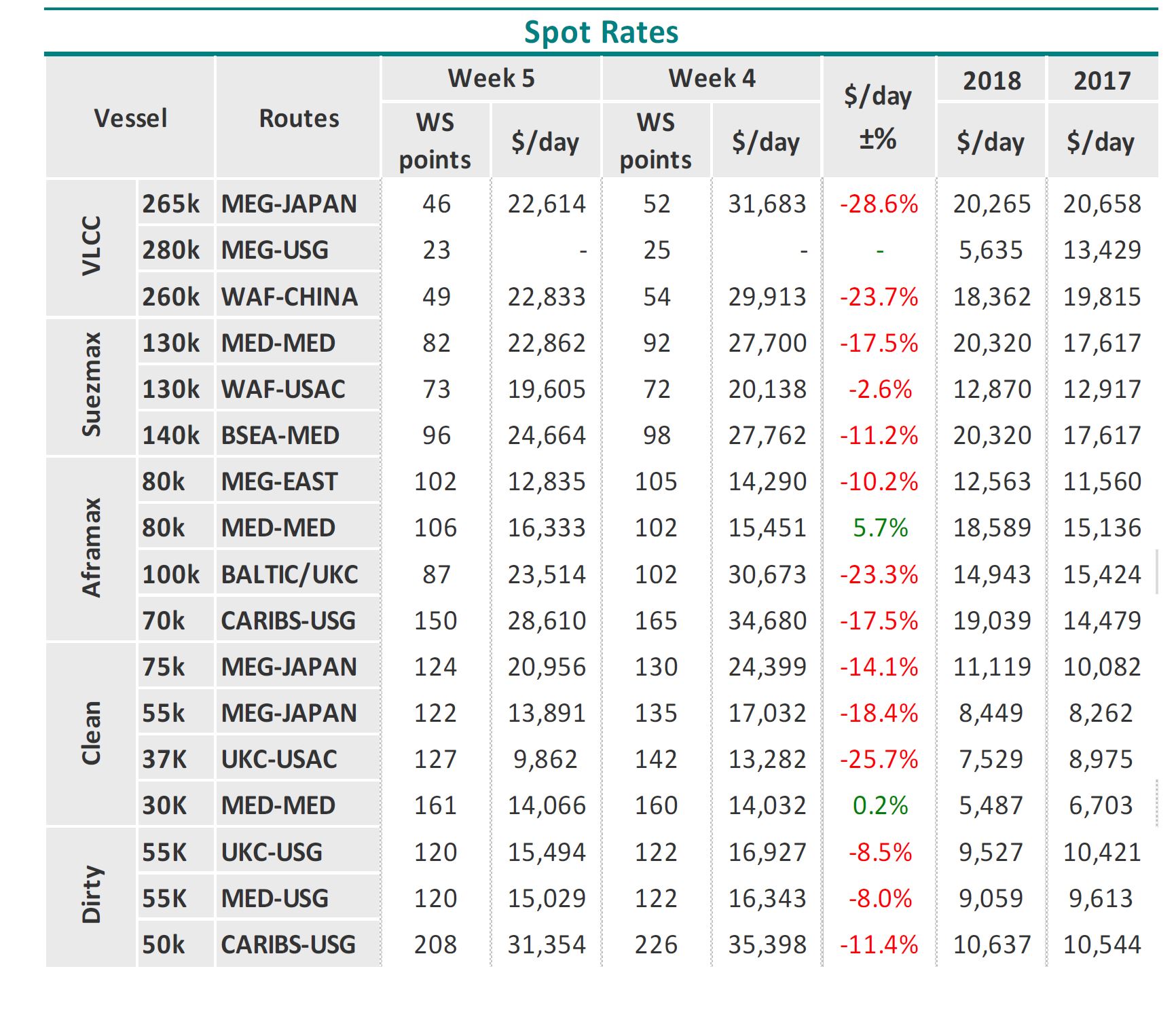Select the Week 4 column header
The height and width of the screenshot is (1009, 1176).
tap(712, 79)
